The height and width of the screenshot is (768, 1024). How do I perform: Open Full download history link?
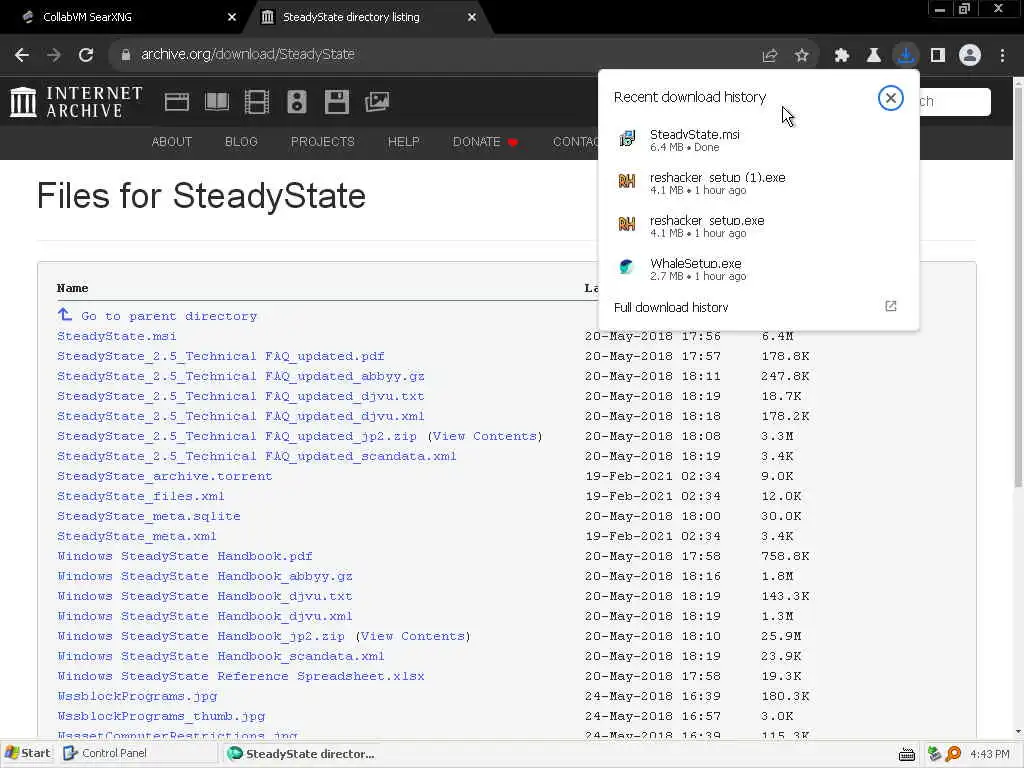(671, 307)
